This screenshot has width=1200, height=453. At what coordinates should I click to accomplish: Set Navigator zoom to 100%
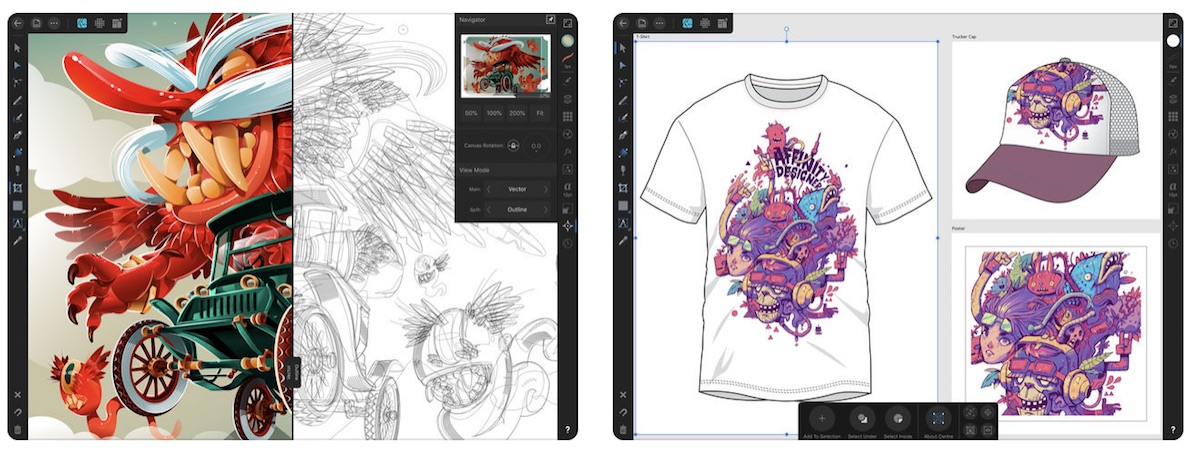pyautogui.click(x=494, y=113)
